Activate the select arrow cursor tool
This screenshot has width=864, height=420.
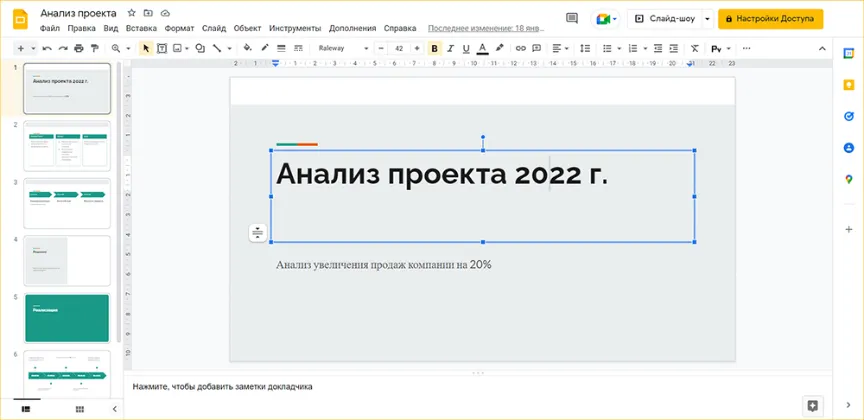pos(146,49)
